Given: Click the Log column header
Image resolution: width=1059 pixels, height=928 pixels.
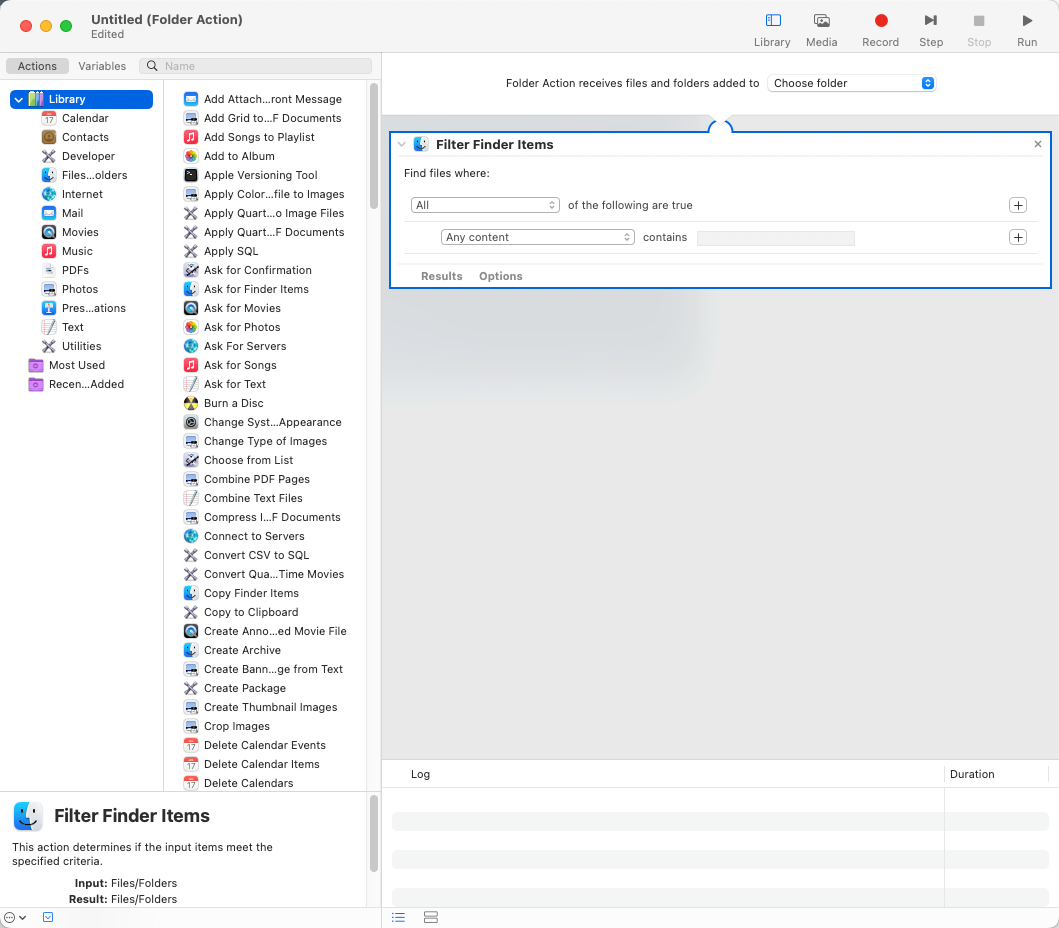Looking at the screenshot, I should click(x=420, y=774).
